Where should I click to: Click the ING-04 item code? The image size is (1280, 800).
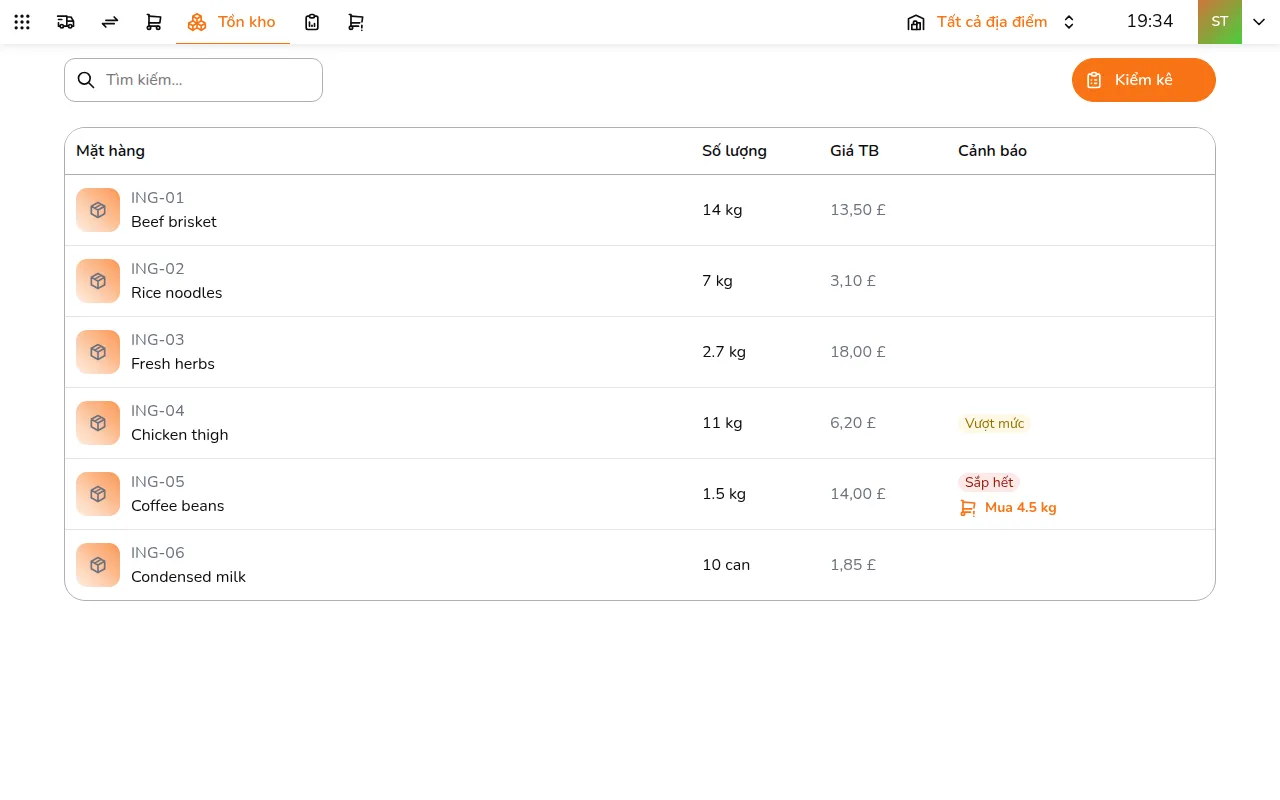click(x=158, y=411)
